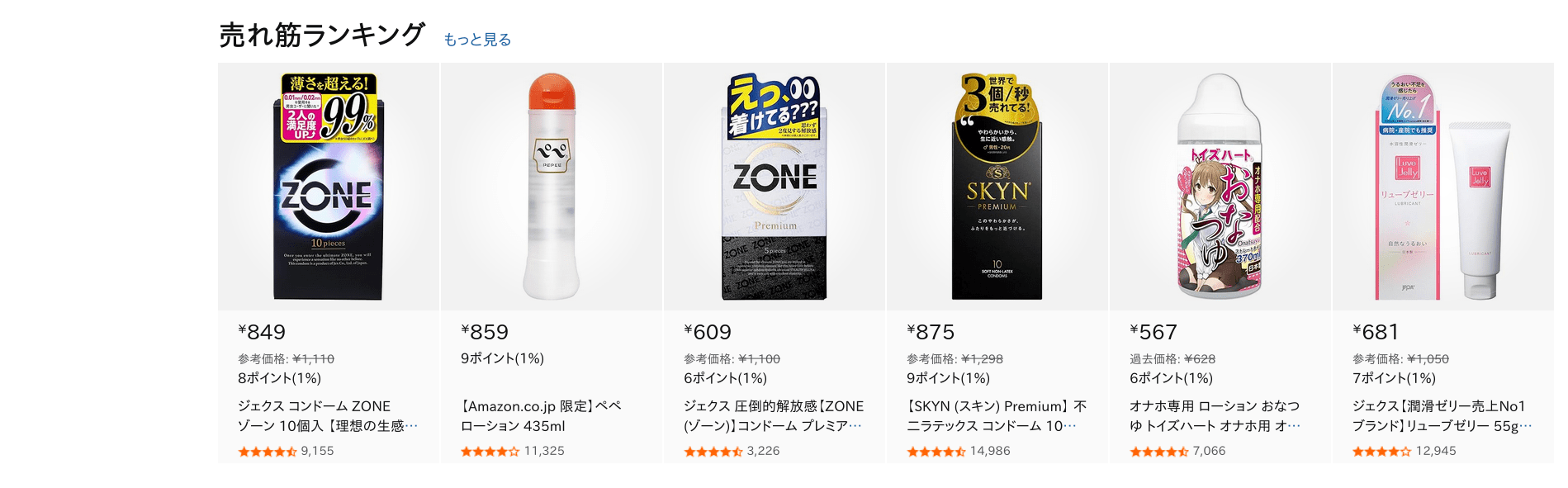Click the 14,986 review count
This screenshot has width=1568, height=488.
coord(990,451)
